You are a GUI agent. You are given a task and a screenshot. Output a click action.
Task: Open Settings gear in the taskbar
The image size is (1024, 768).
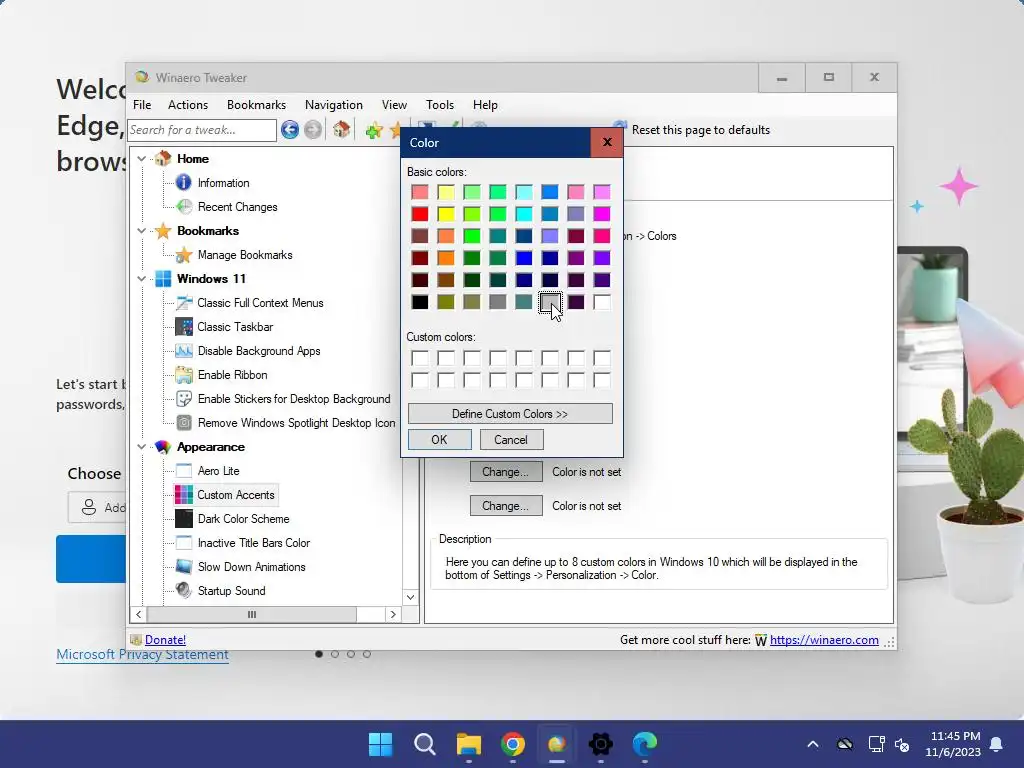click(601, 744)
